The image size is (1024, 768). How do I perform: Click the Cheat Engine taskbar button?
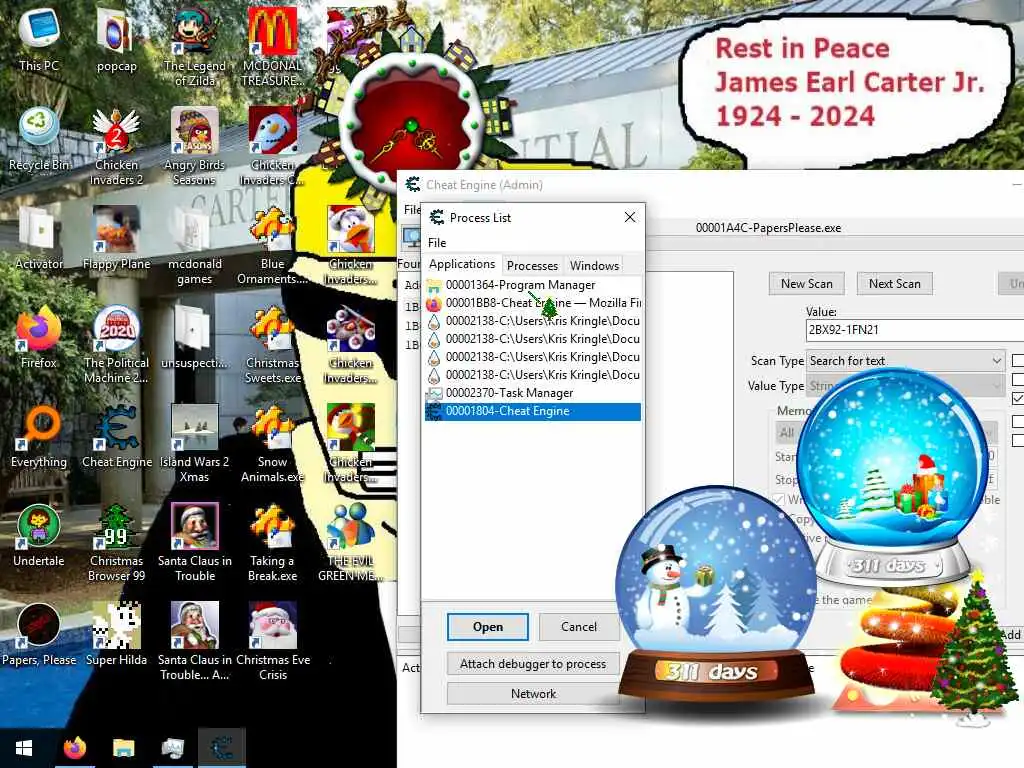click(x=222, y=748)
